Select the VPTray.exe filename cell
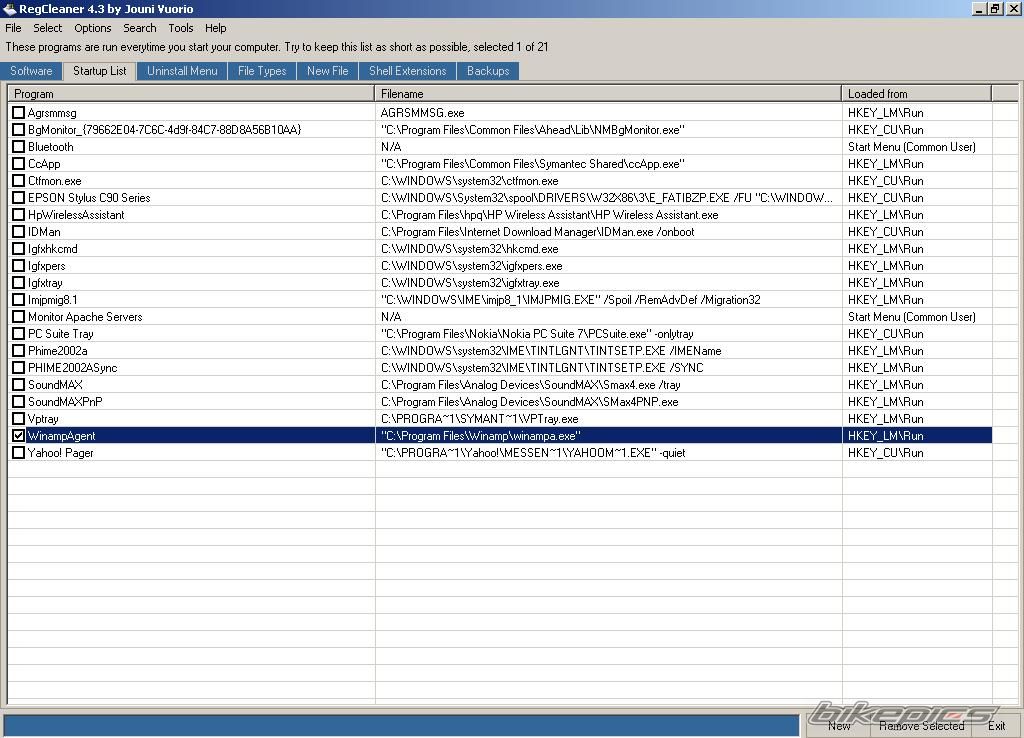 pos(609,419)
